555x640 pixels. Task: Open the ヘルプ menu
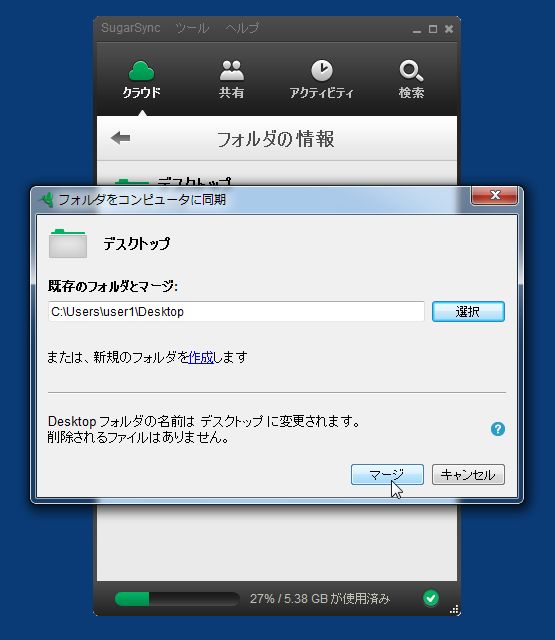pos(242,28)
